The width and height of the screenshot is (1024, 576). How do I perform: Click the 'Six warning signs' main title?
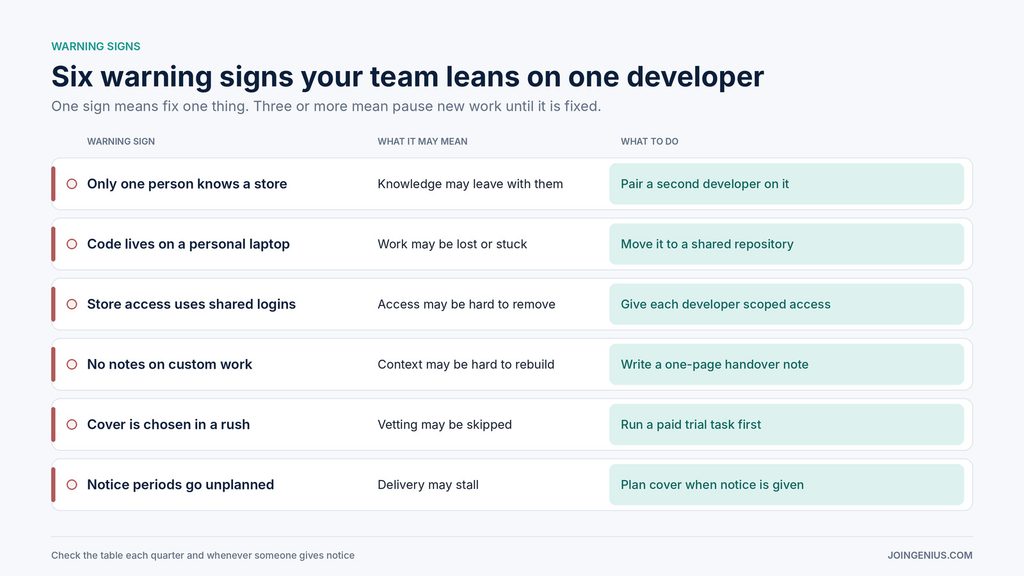(x=408, y=76)
